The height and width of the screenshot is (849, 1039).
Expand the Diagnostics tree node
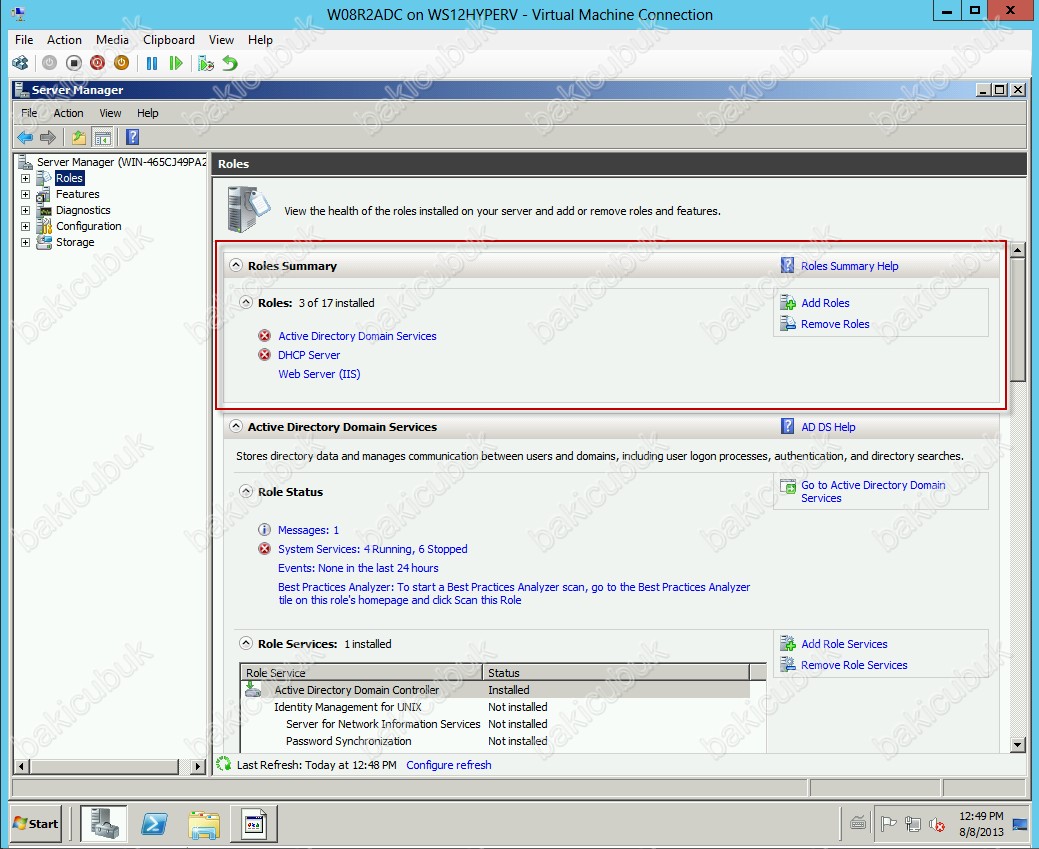point(25,210)
